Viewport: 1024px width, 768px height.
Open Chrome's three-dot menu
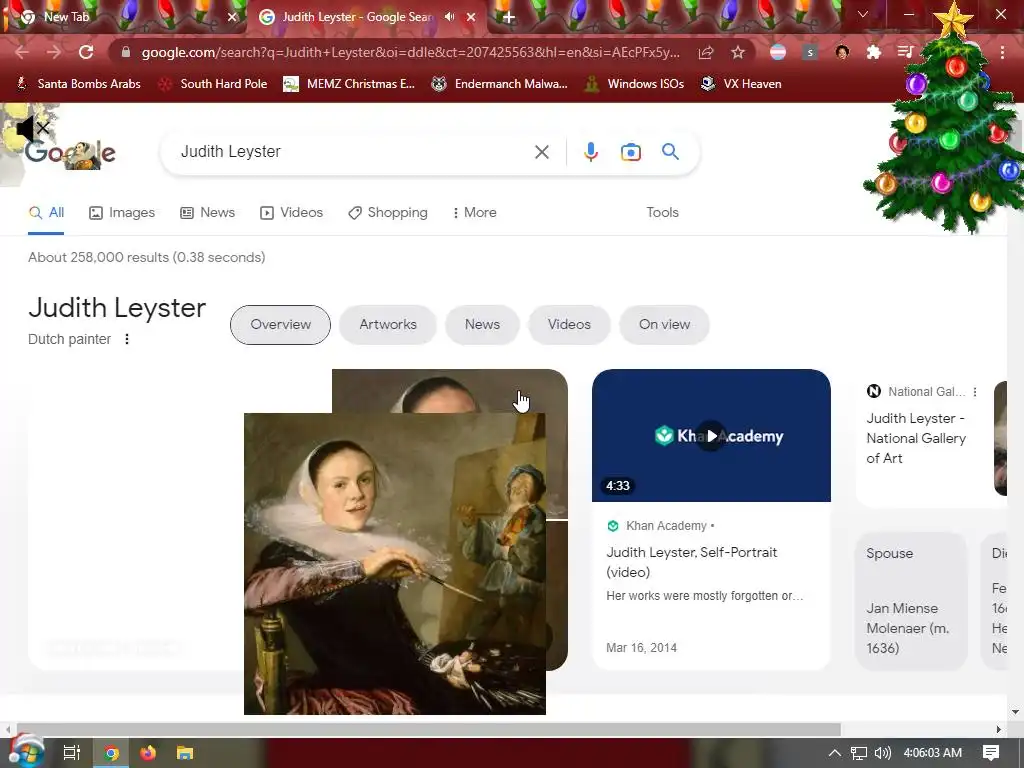pos(1002,52)
